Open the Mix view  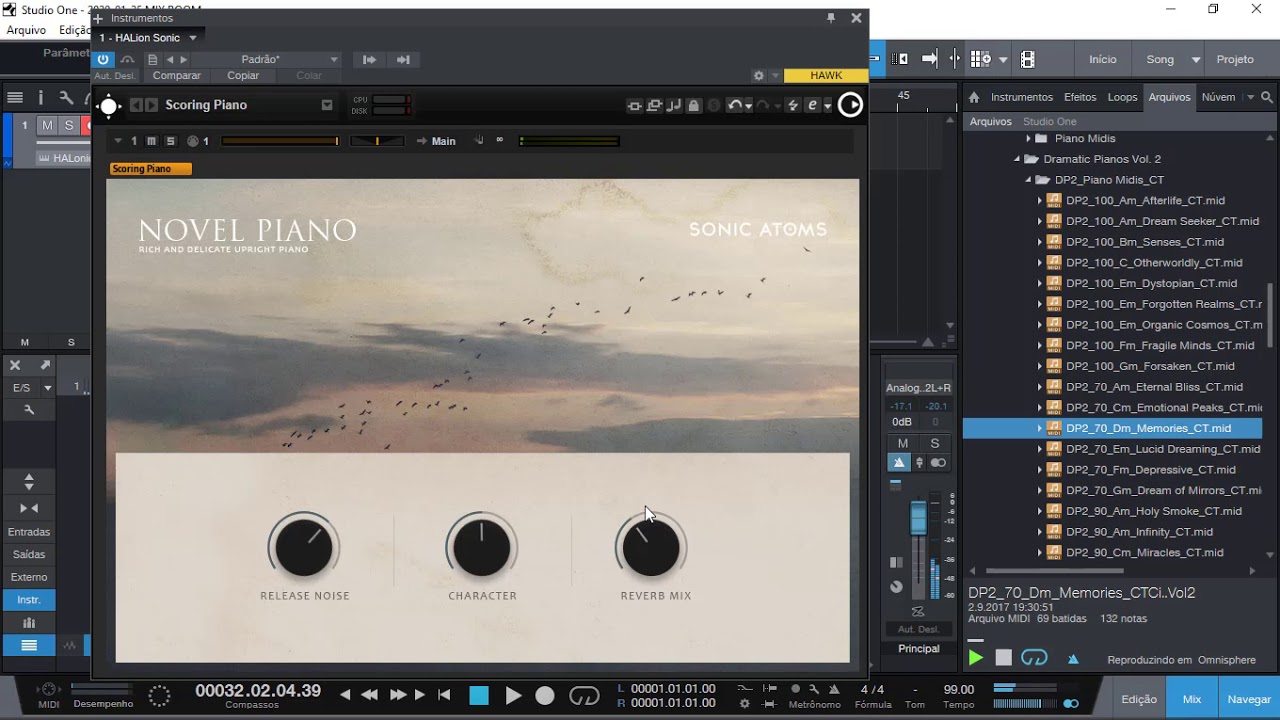pyautogui.click(x=1192, y=700)
